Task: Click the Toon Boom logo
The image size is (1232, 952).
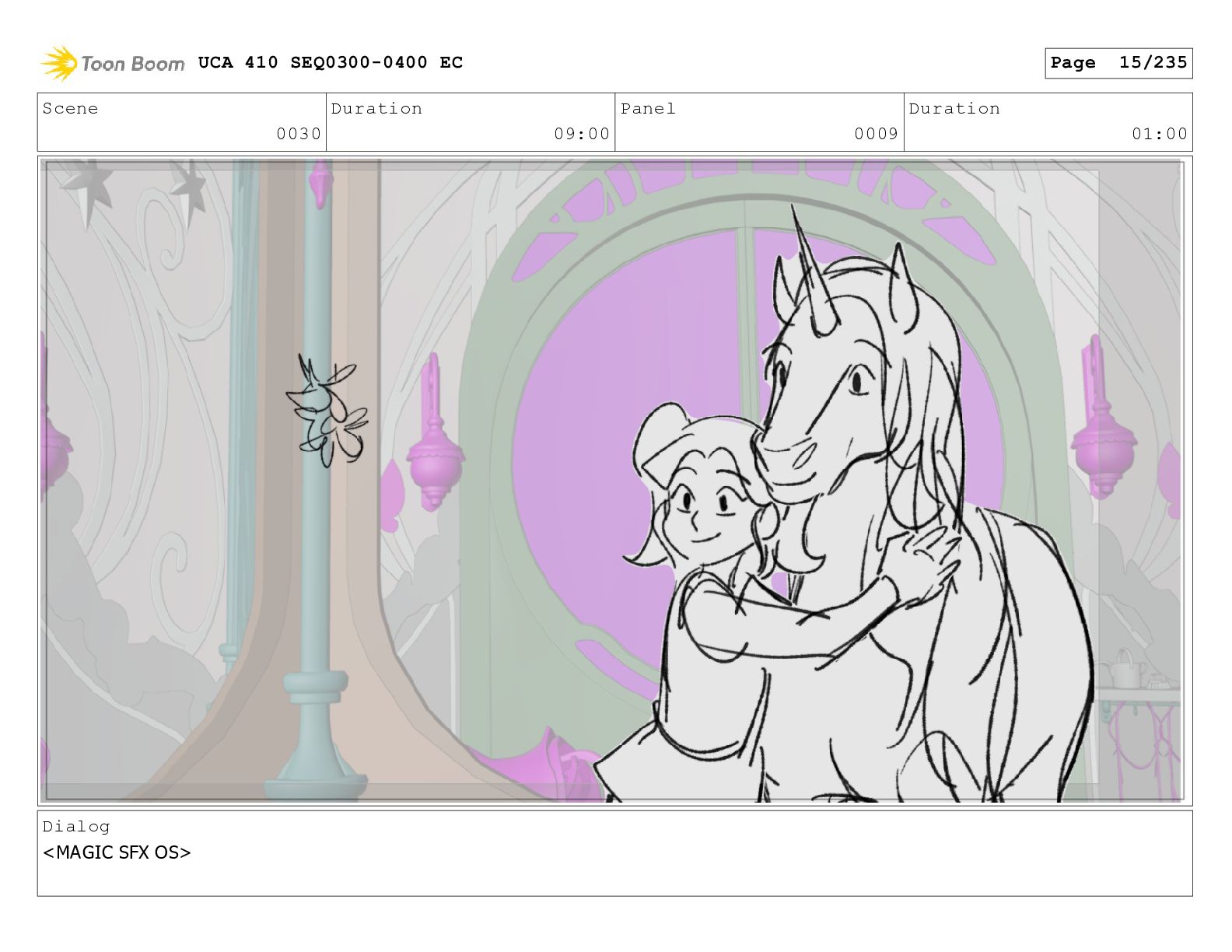Action: [113, 63]
